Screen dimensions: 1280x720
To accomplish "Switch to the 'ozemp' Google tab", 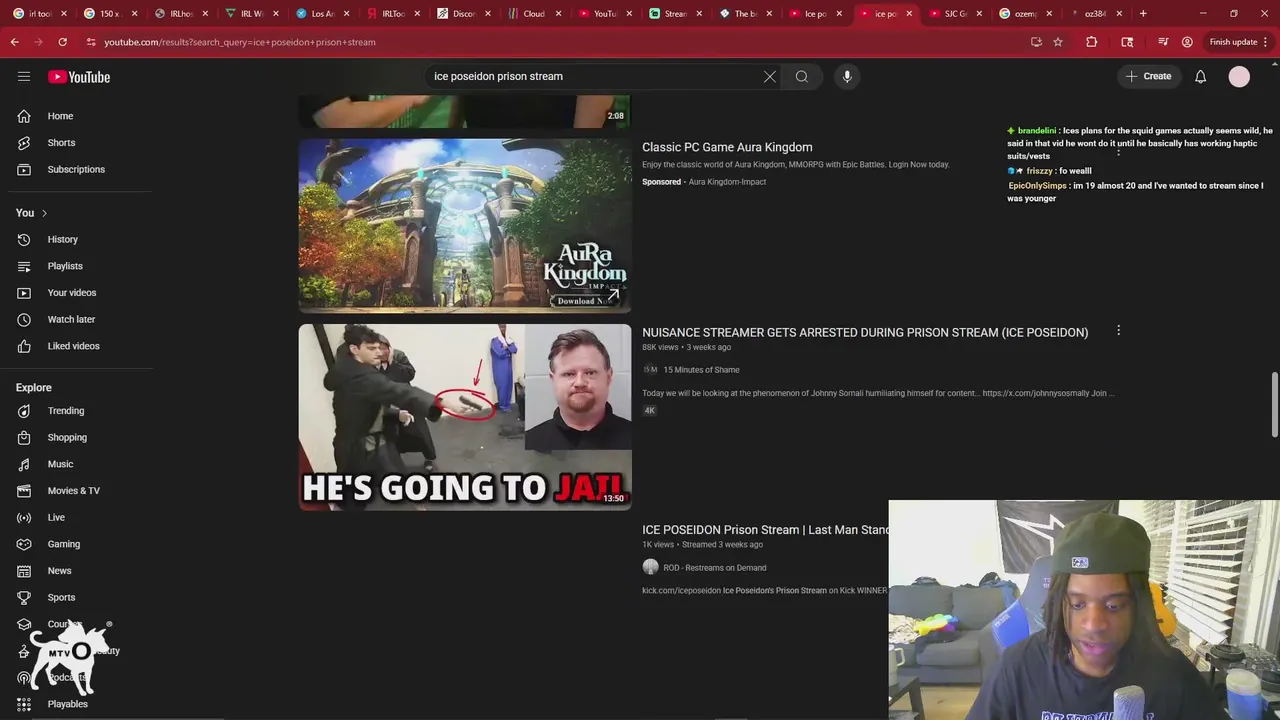I will 1026,14.
